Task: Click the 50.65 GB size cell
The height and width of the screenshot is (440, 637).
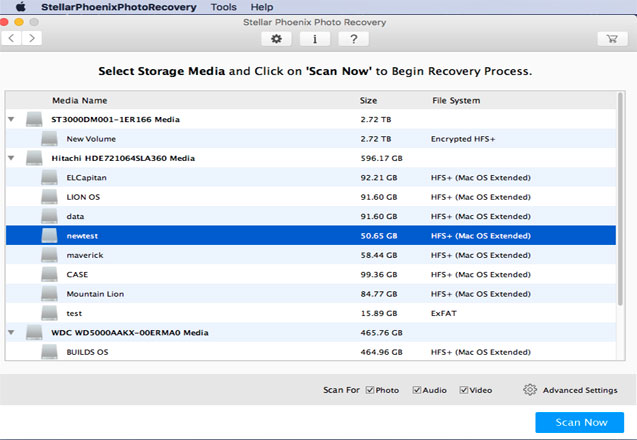Action: click(x=379, y=236)
